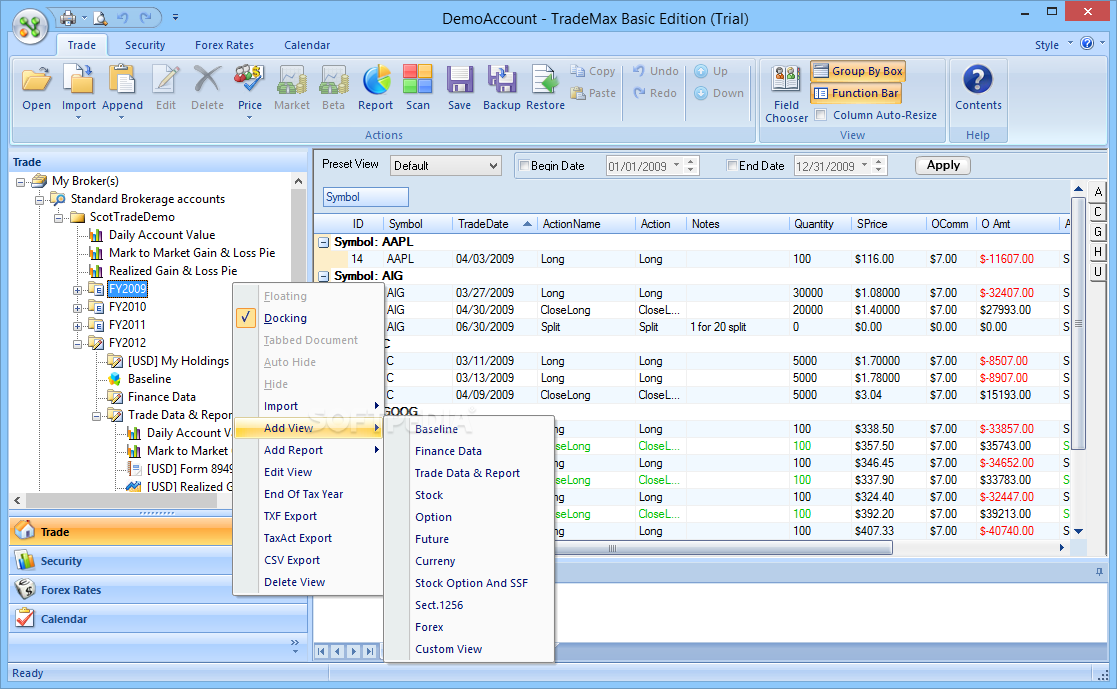This screenshot has width=1117, height=689.
Task: Click the Beta icon
Action: (333, 80)
